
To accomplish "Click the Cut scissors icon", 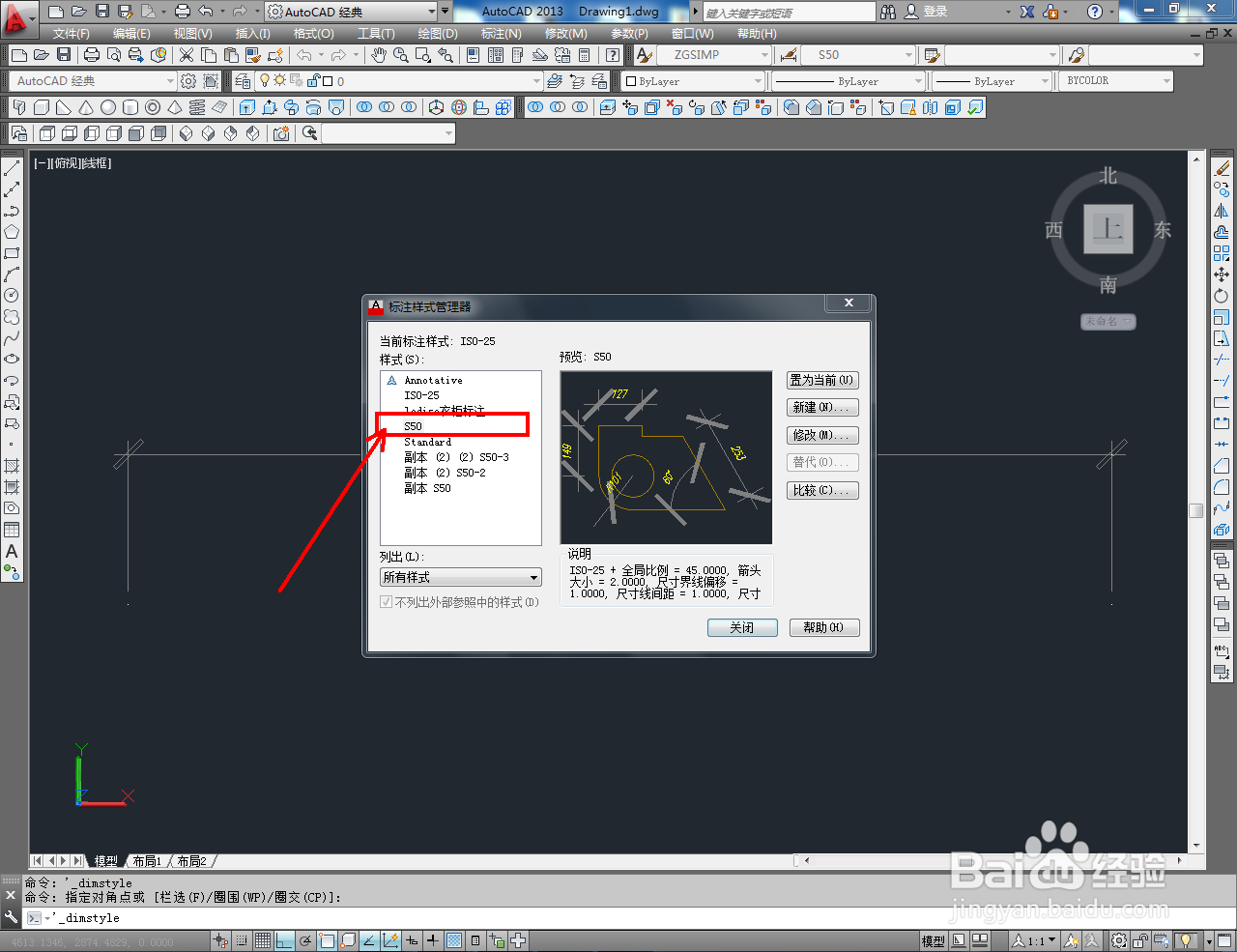I will (x=187, y=55).
